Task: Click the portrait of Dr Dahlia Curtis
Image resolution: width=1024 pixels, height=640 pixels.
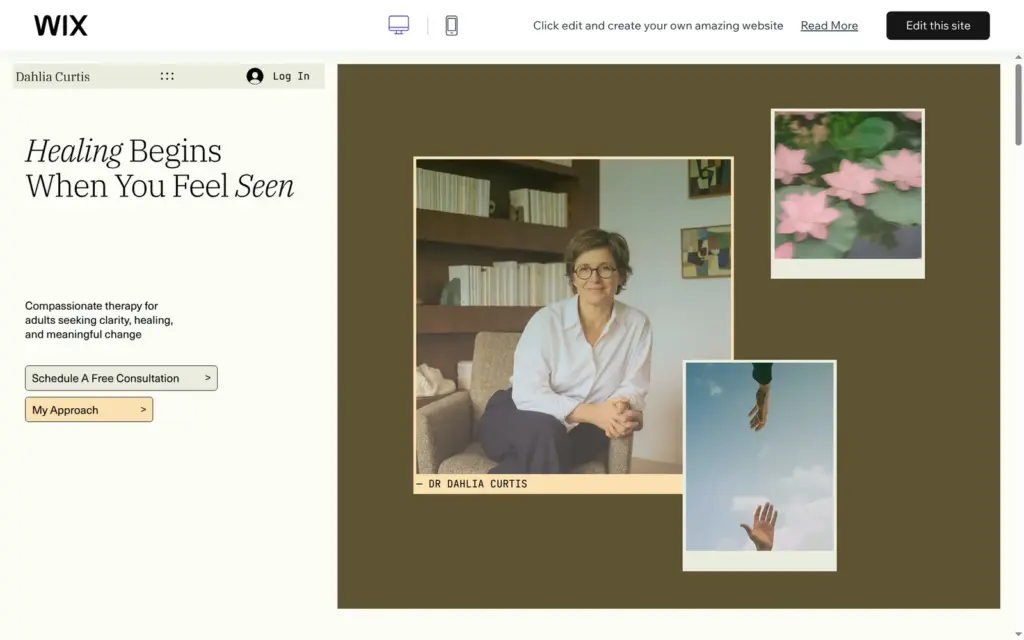Action: [573, 315]
